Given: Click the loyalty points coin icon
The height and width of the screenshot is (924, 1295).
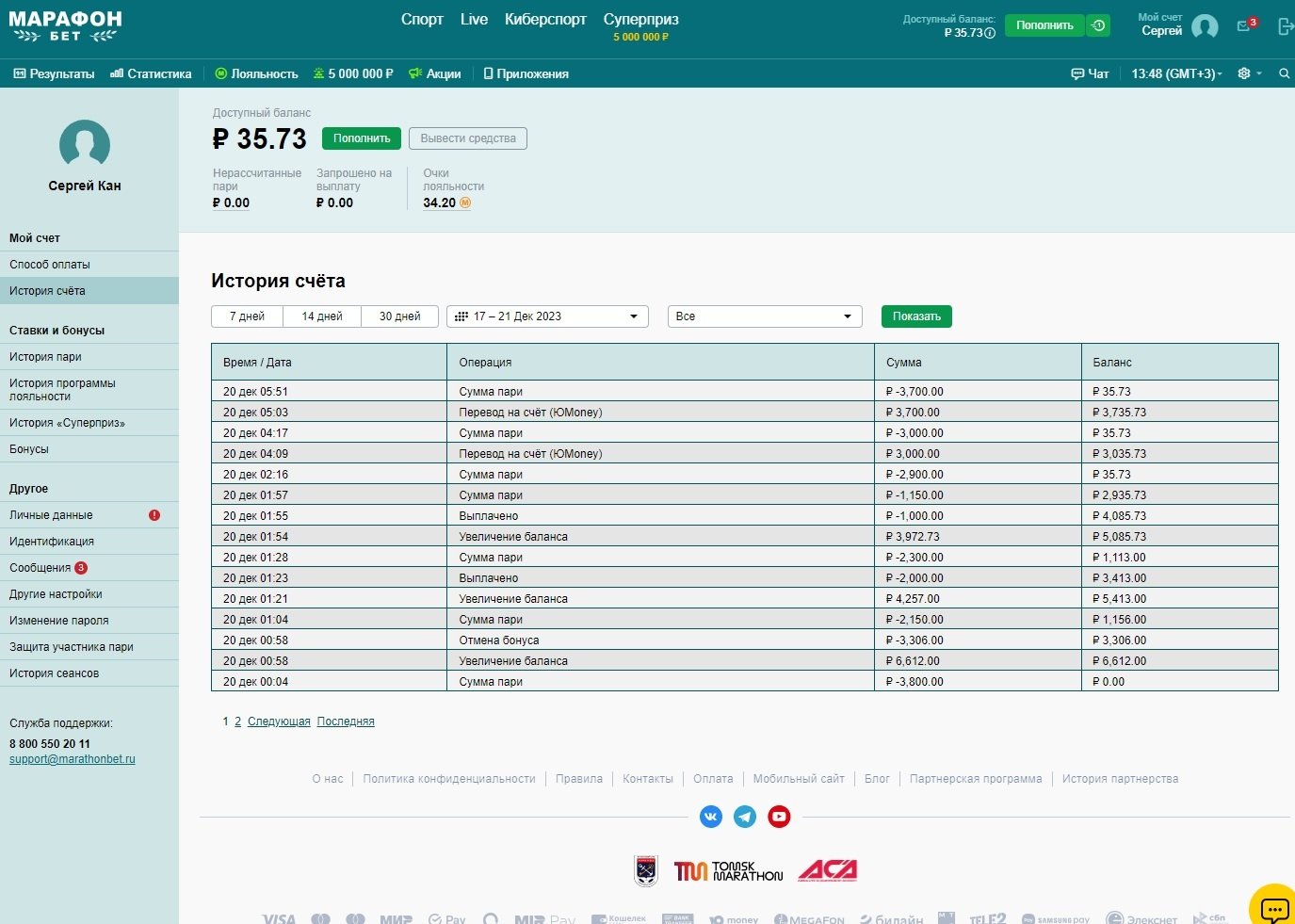Looking at the screenshot, I should coord(465,203).
